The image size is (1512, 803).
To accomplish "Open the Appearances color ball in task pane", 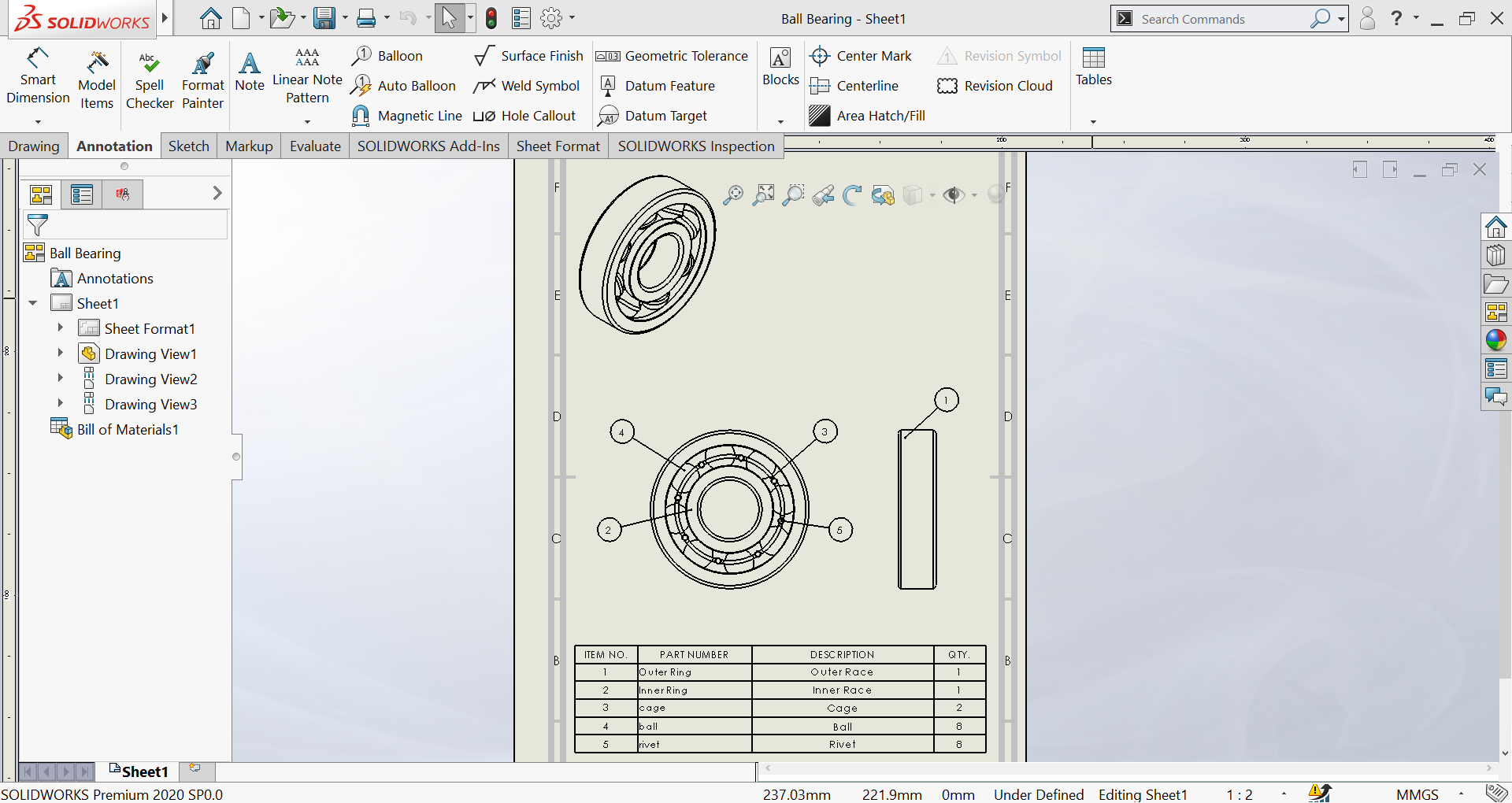I will point(1495,340).
